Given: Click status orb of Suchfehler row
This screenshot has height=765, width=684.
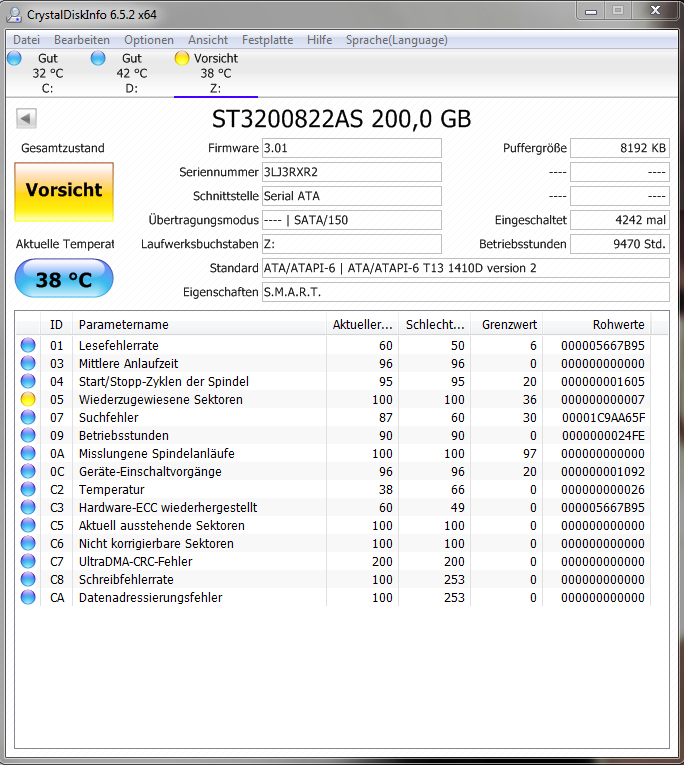Looking at the screenshot, I should (x=28, y=418).
